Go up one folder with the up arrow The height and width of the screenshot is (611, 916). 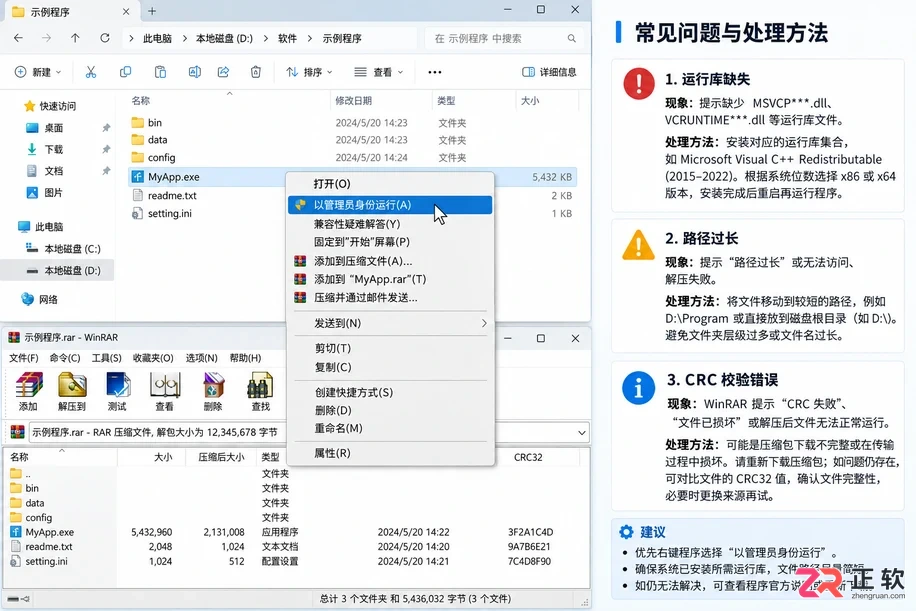tap(75, 38)
